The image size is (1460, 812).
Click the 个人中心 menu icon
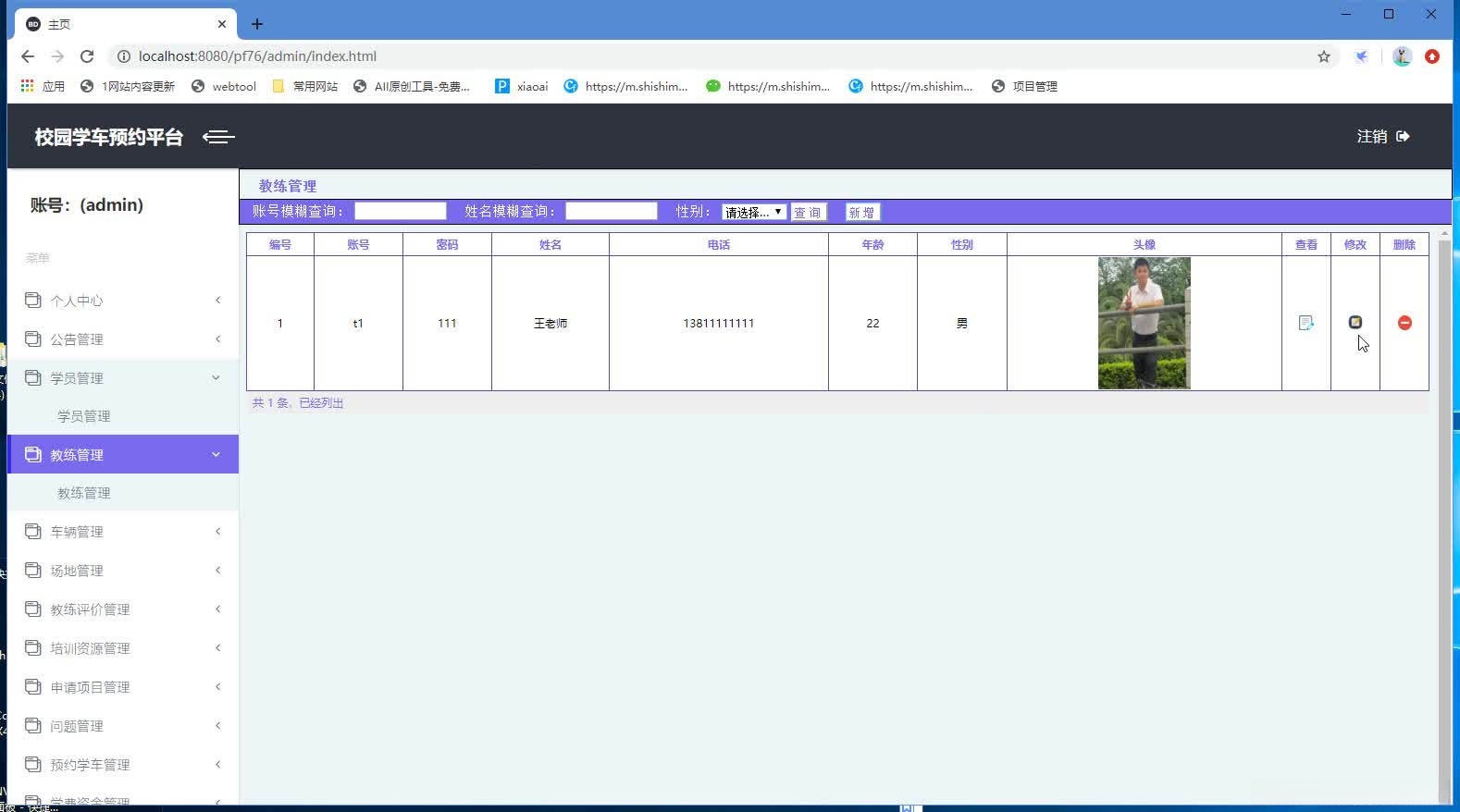point(33,300)
